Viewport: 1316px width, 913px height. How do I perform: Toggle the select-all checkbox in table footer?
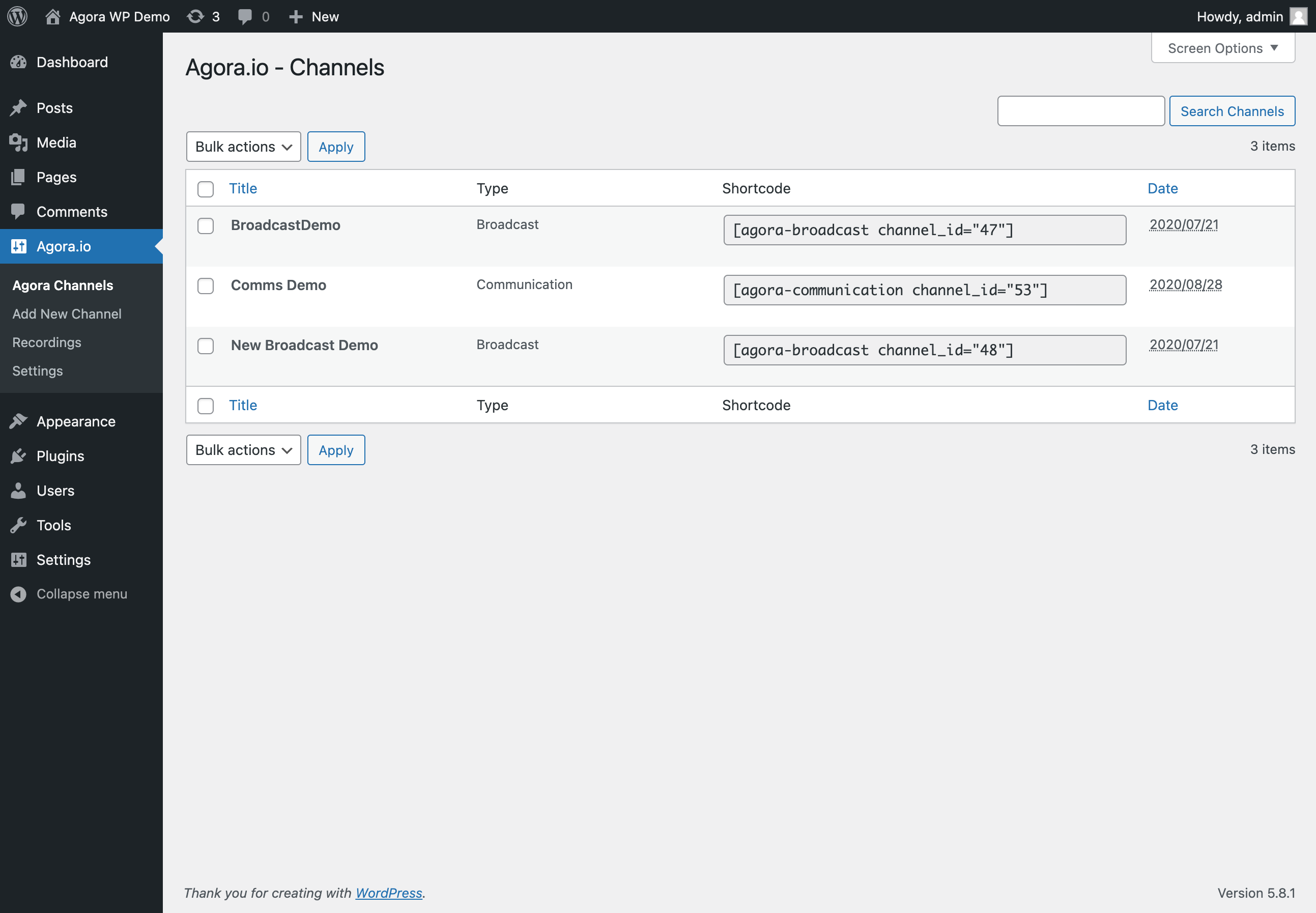point(205,406)
